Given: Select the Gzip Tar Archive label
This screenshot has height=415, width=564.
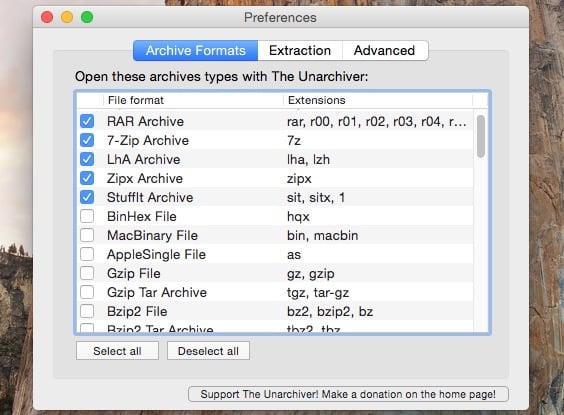Looking at the screenshot, I should point(157,293).
